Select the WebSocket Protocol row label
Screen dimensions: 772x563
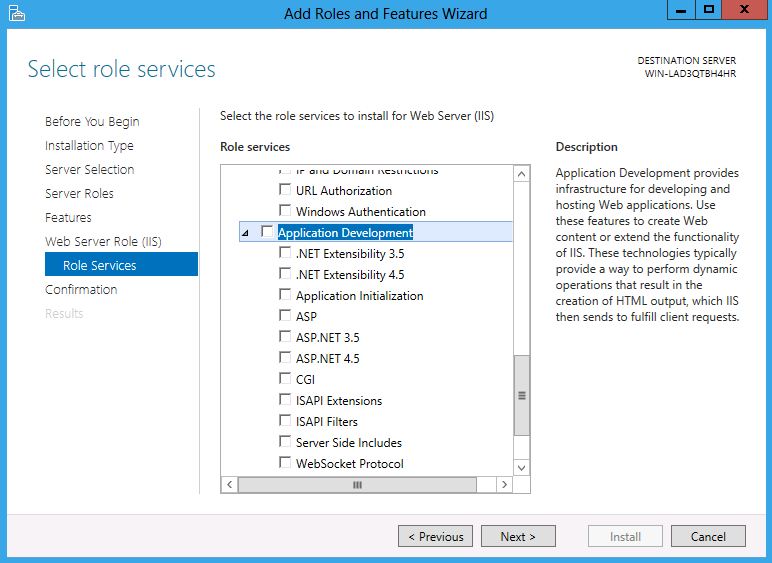(x=350, y=464)
